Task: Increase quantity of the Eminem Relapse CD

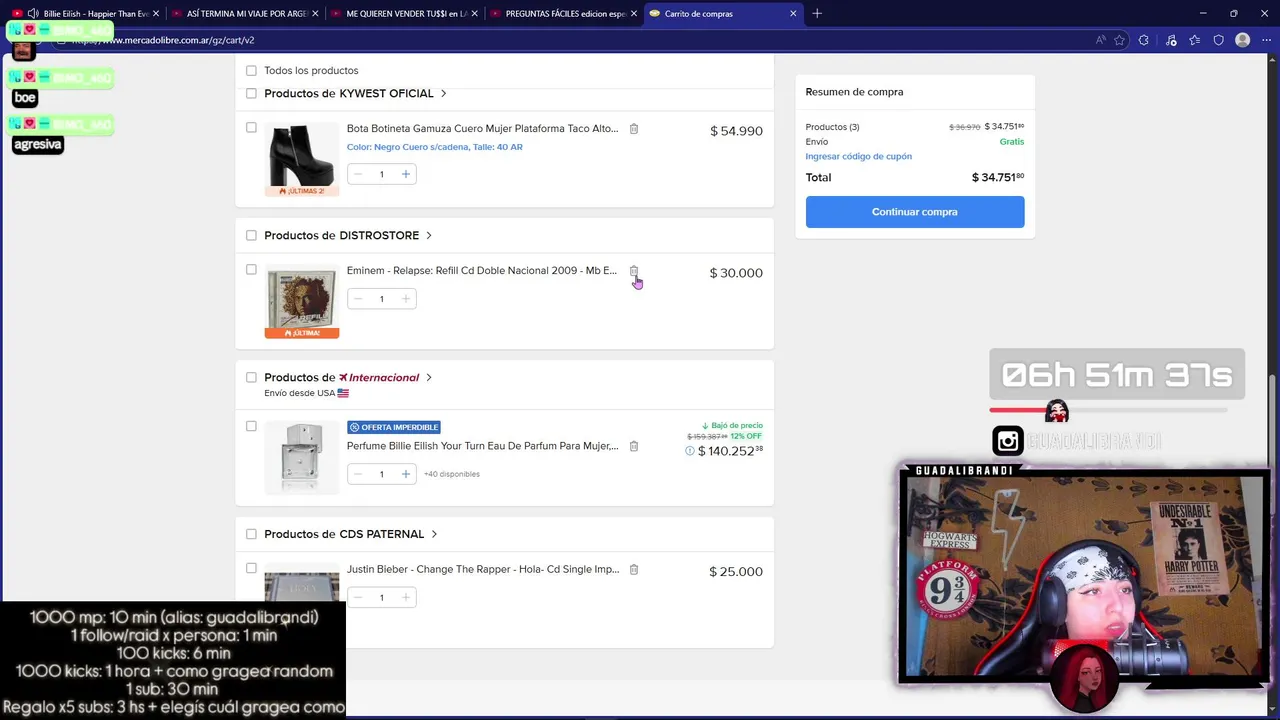Action: point(405,299)
